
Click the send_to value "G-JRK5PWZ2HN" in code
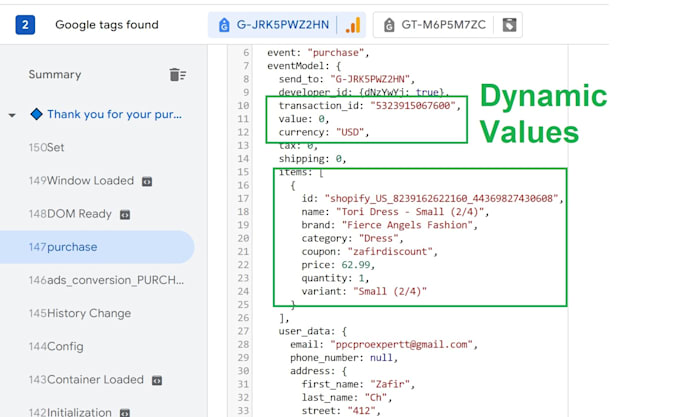tap(370, 79)
